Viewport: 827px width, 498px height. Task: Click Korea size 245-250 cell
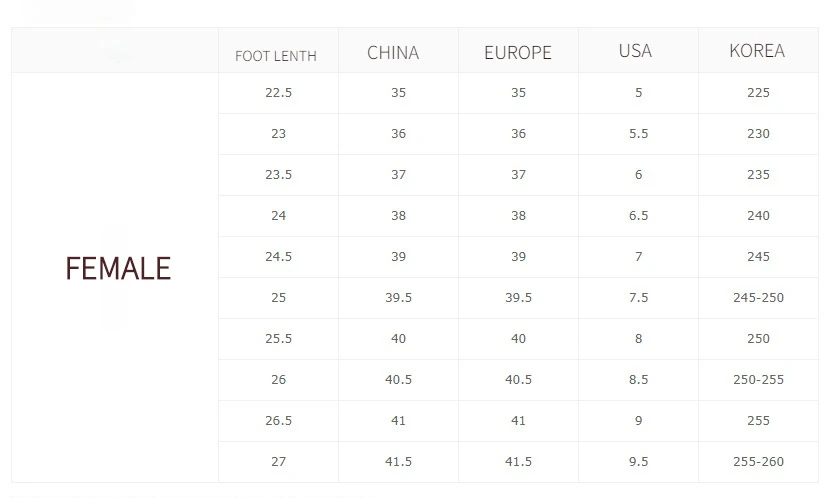(x=758, y=298)
